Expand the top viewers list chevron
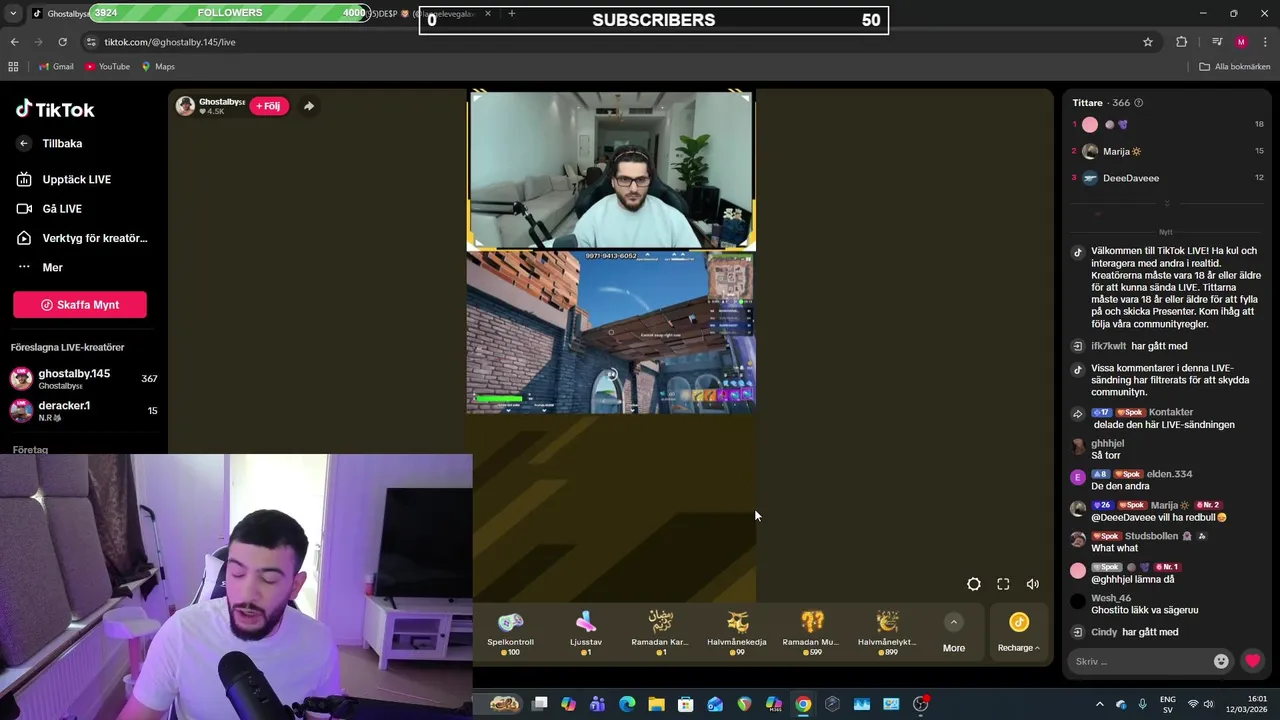This screenshot has height=720, width=1280. (1166, 204)
